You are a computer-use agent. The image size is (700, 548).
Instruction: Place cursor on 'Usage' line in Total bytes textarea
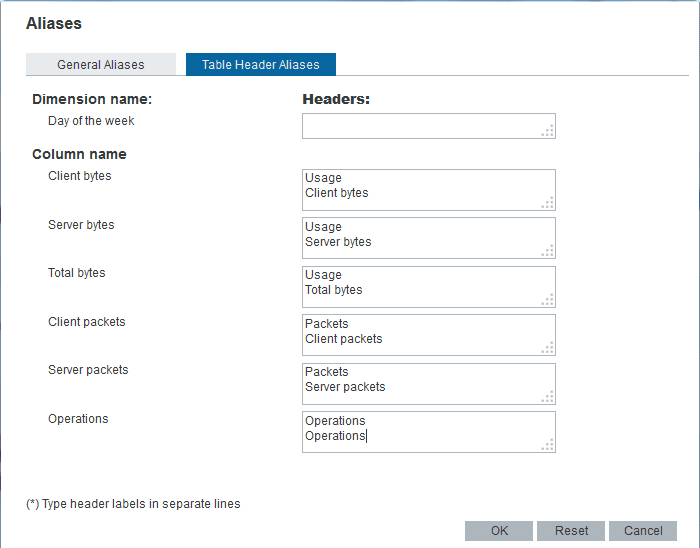[x=323, y=275]
